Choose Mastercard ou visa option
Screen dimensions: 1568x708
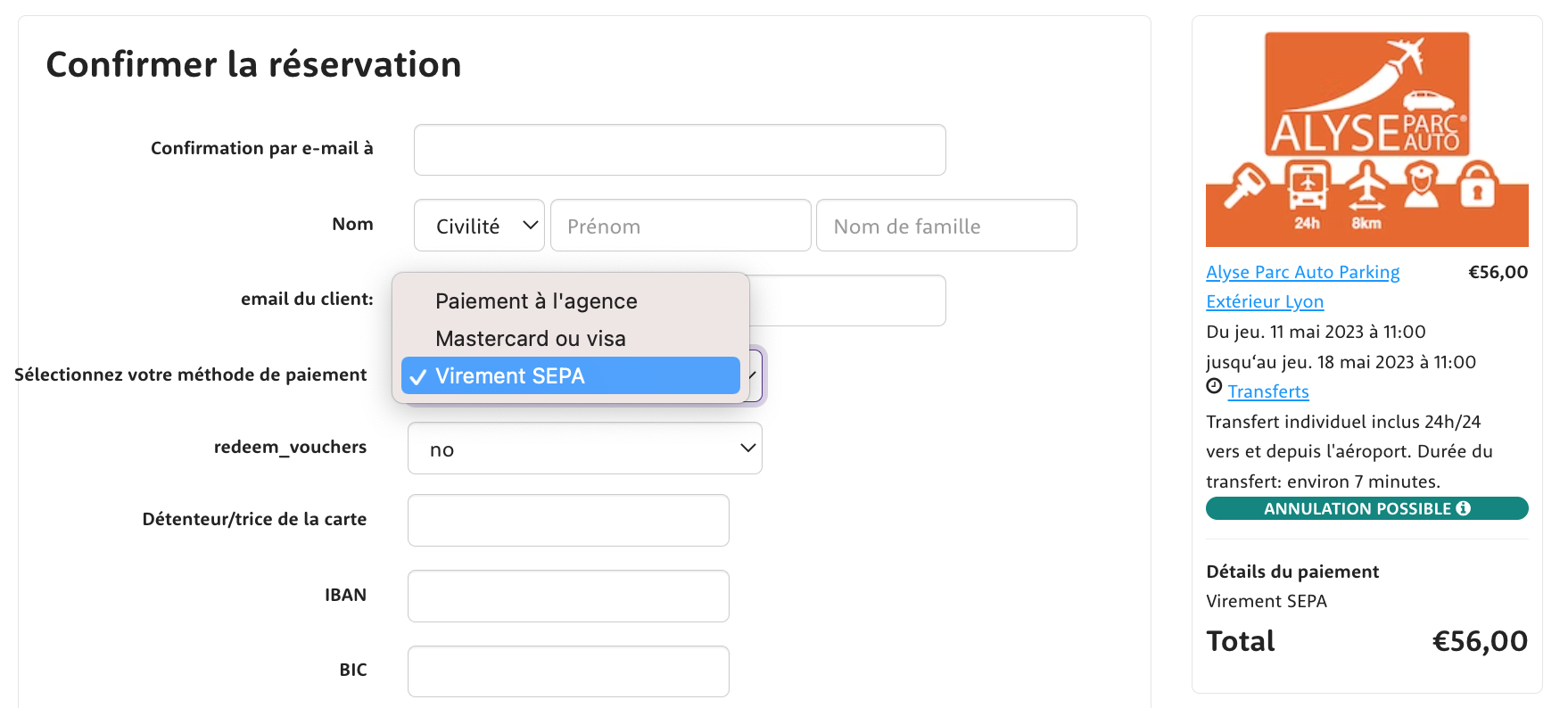(530, 339)
